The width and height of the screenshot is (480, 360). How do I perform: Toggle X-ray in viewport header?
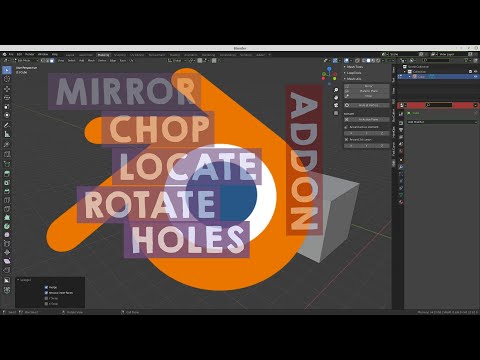click(x=357, y=61)
